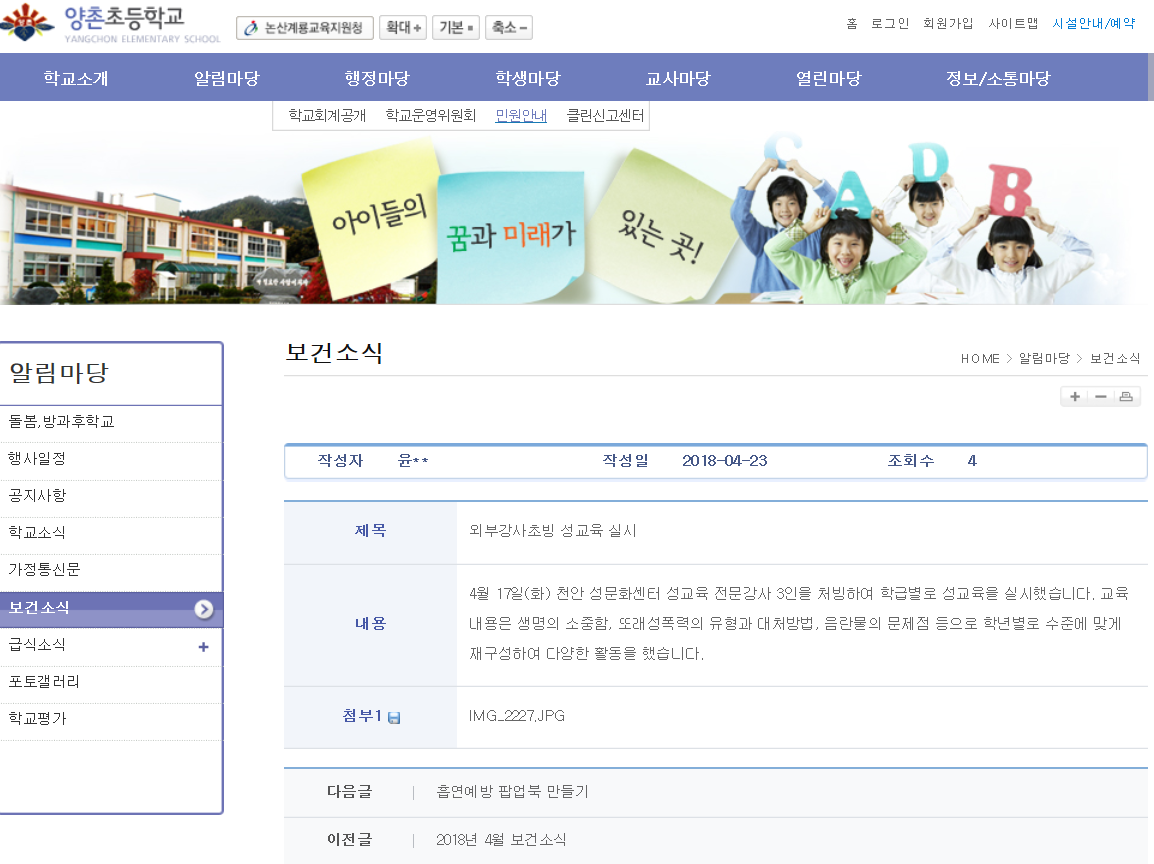1154x864 pixels.
Task: Reset zoom with the 기본 button
Action: coord(456,28)
